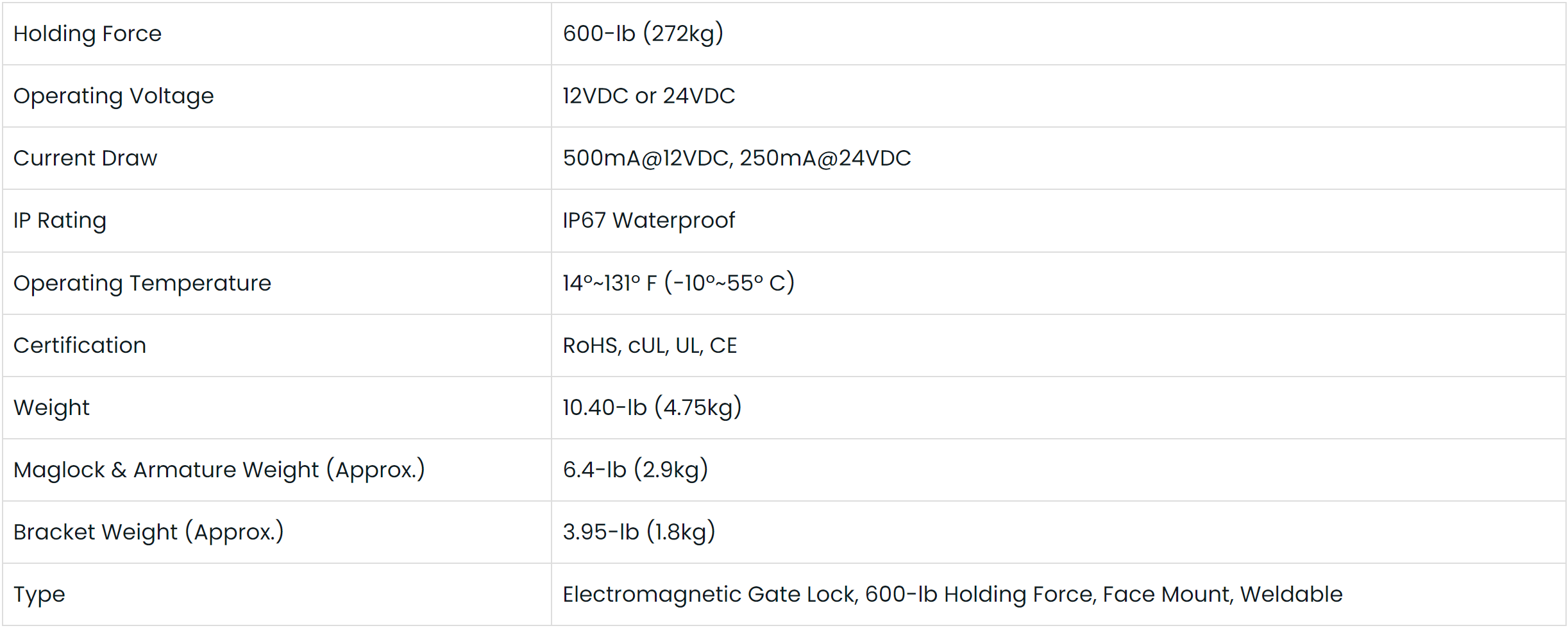This screenshot has height=628, width=1568.
Task: Click the Bracket Weight (Approx.) label
Action: [x=148, y=532]
